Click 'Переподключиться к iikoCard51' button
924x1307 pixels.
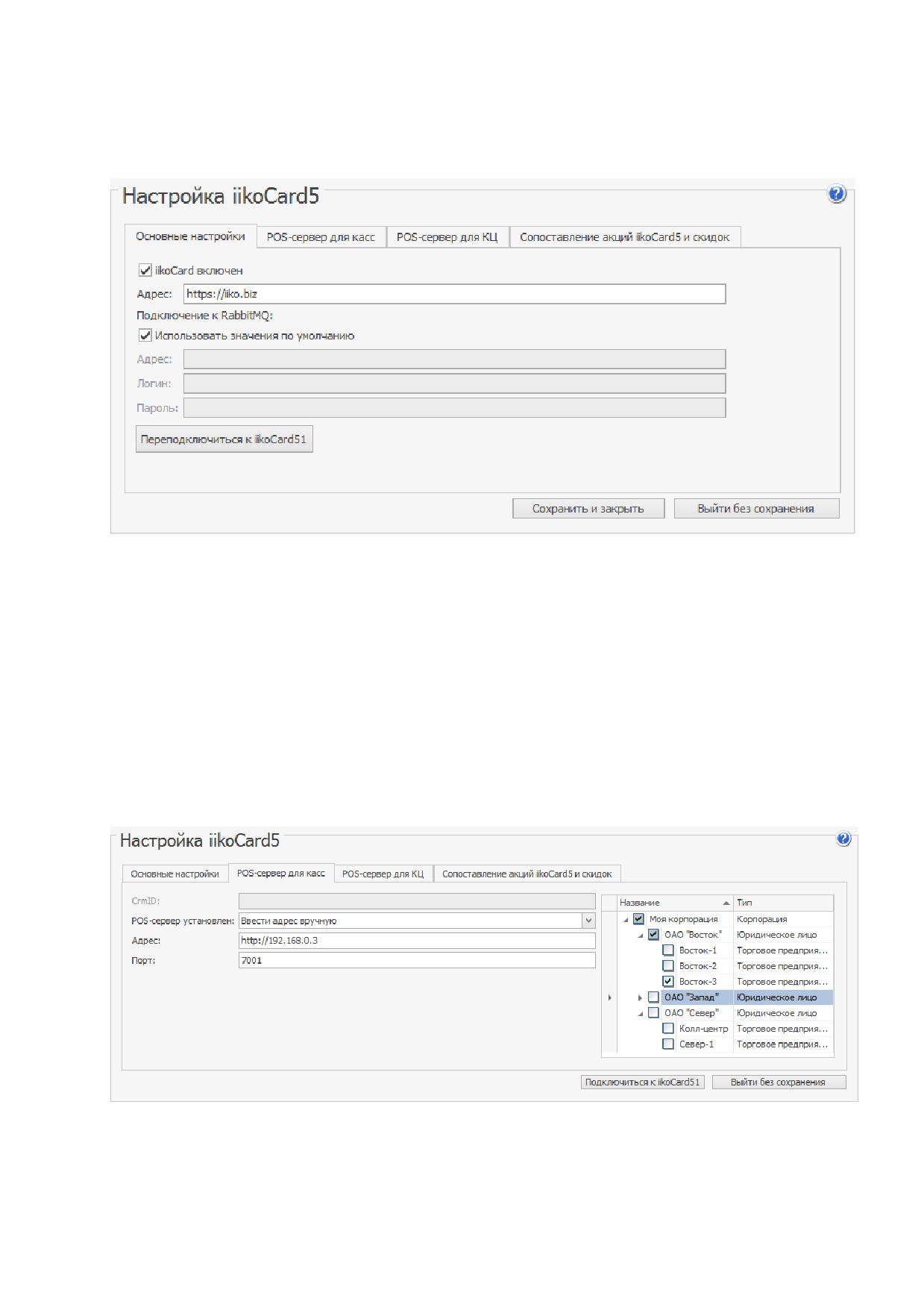pos(224,439)
